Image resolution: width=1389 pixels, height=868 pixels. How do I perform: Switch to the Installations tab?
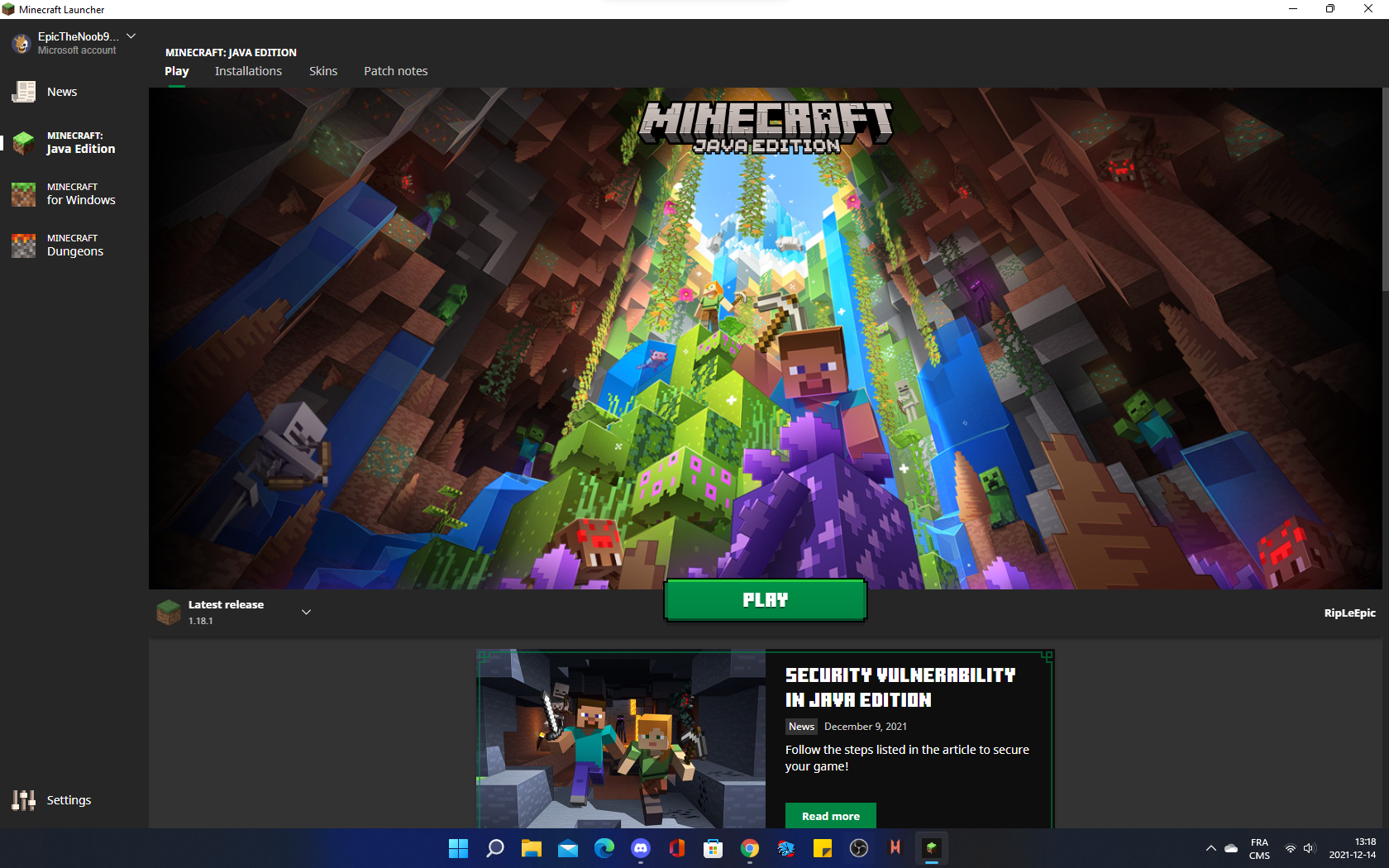(x=248, y=71)
